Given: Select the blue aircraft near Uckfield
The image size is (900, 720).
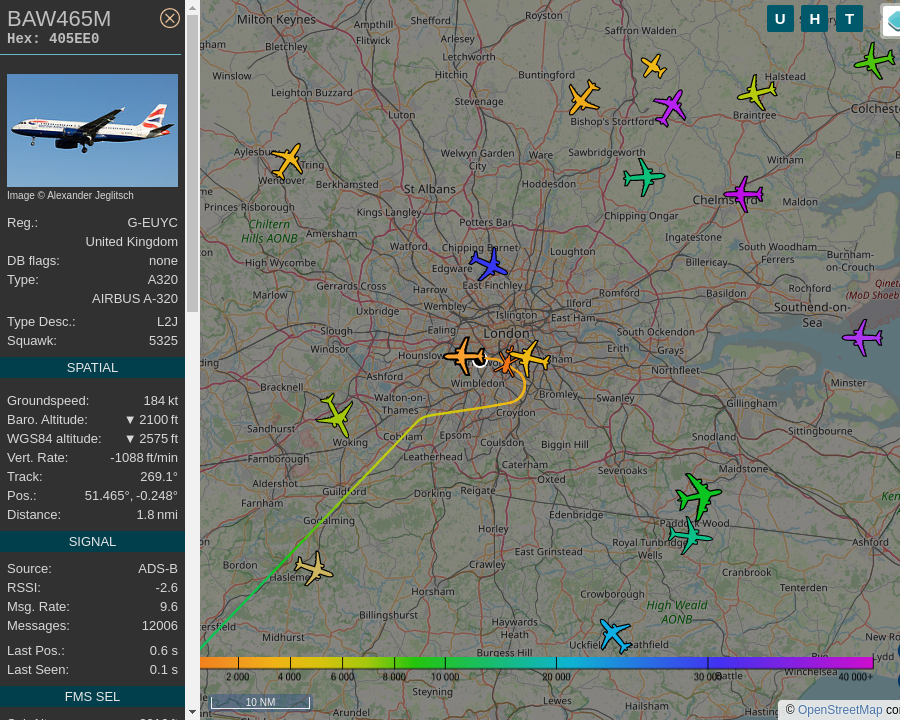Looking at the screenshot, I should (x=615, y=636).
